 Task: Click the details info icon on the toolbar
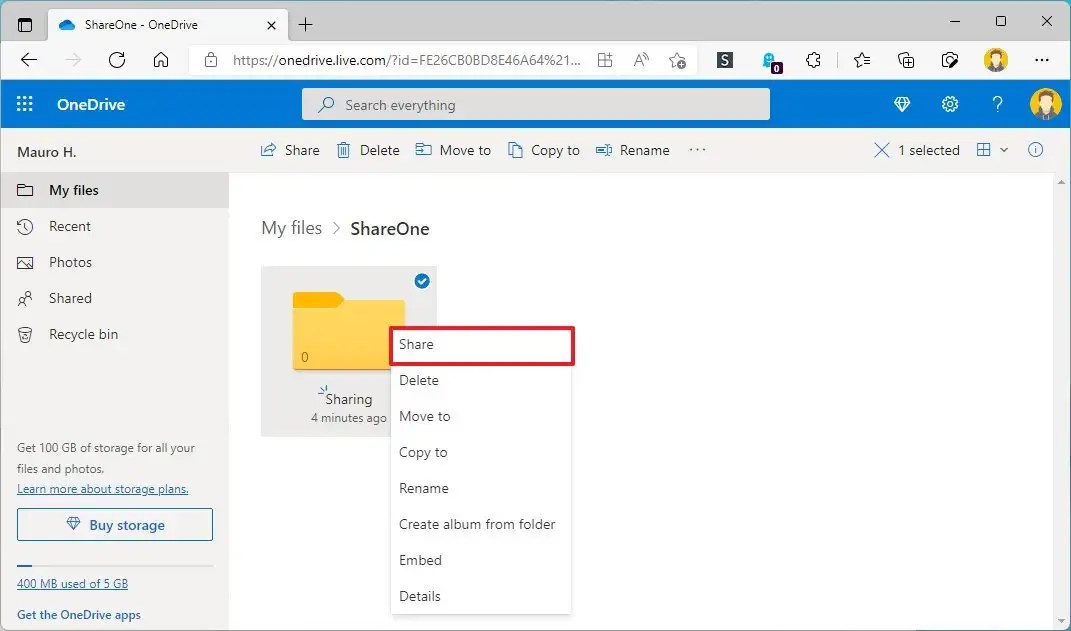click(x=1035, y=150)
